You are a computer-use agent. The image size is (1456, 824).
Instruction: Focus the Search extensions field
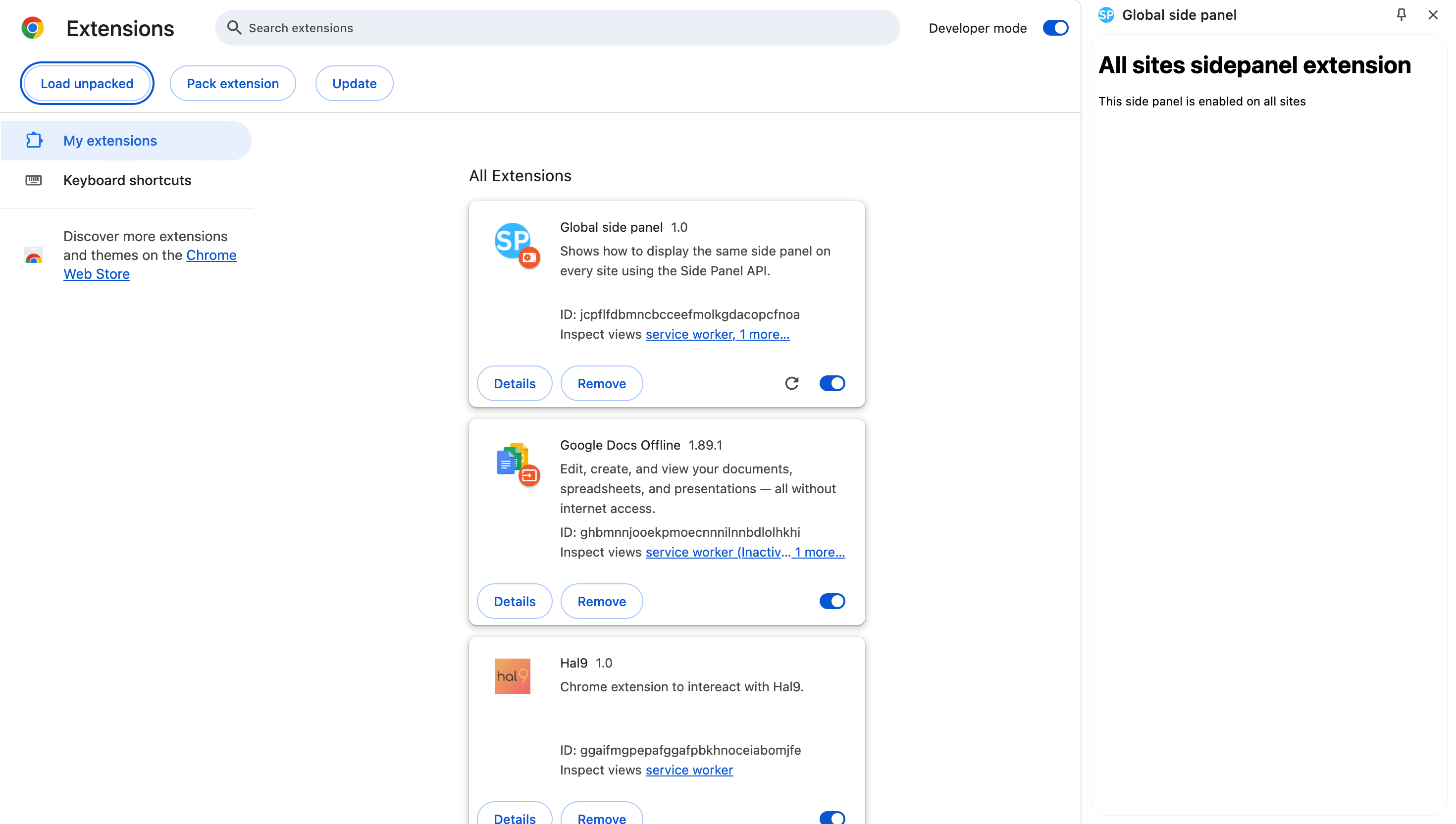click(566, 28)
